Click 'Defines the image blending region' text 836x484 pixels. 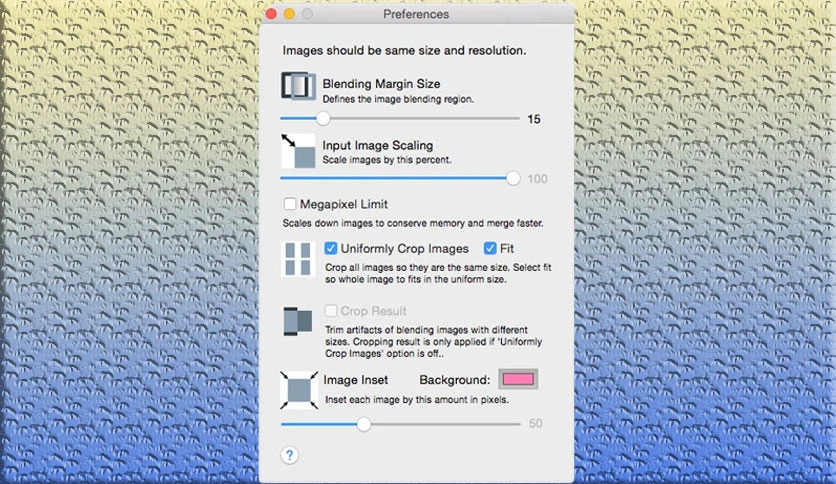point(398,99)
